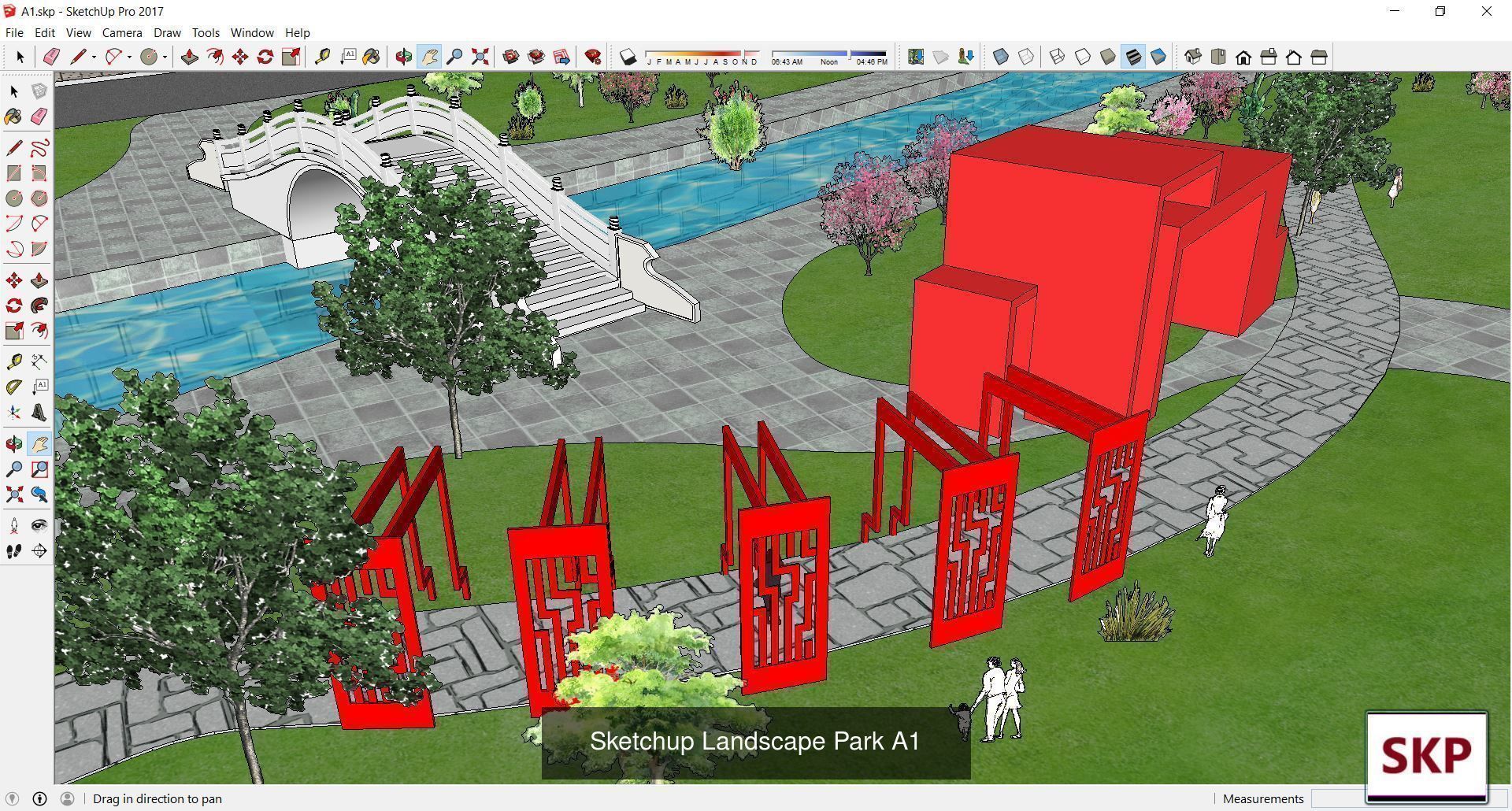This screenshot has height=811, width=1512.
Task: Toggle terrain display
Action: pyautogui.click(x=941, y=57)
